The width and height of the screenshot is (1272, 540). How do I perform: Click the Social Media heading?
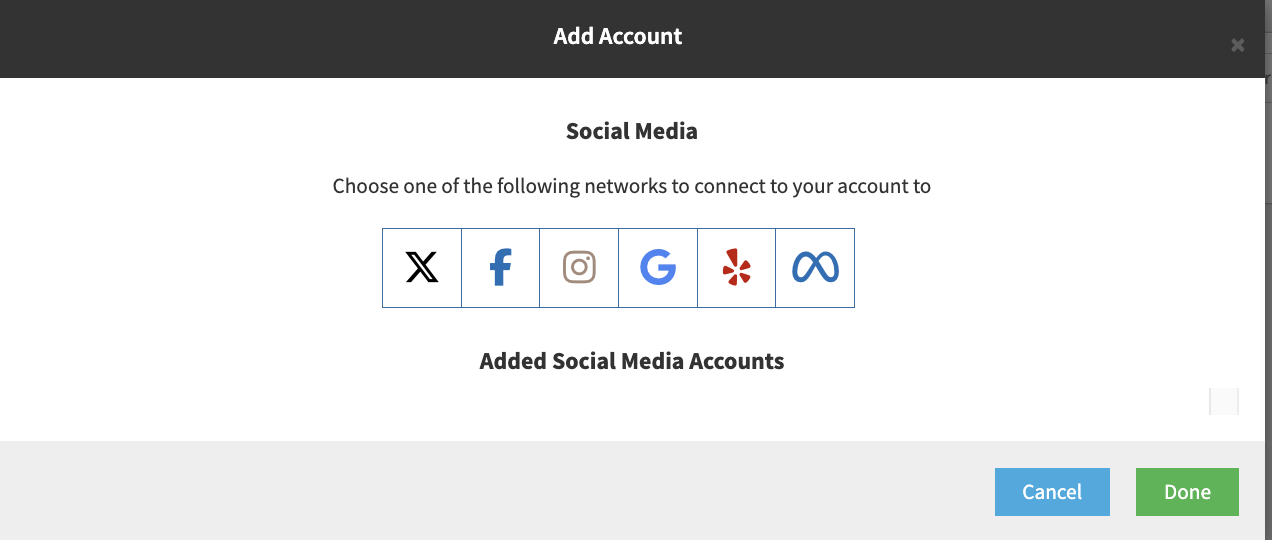[x=632, y=131]
